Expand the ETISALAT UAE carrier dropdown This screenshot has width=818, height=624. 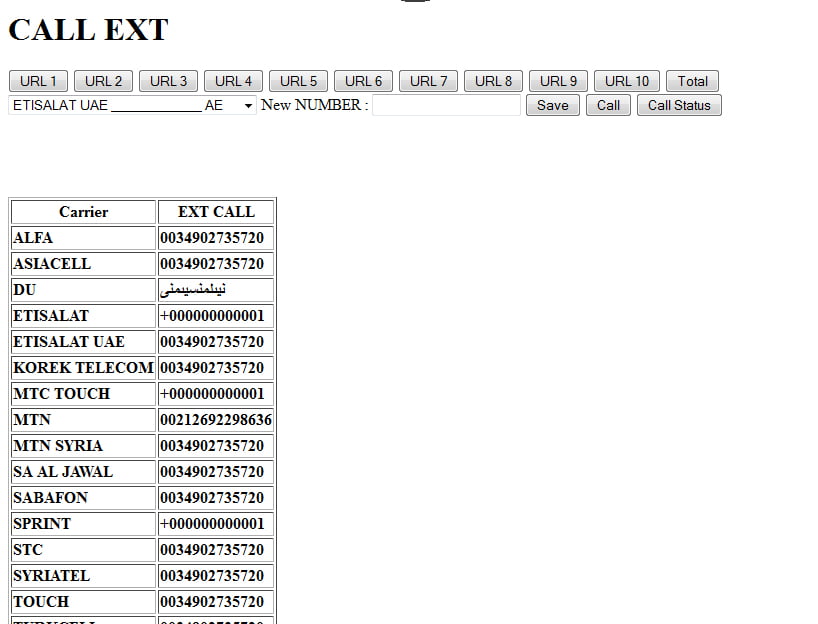pyautogui.click(x=132, y=105)
